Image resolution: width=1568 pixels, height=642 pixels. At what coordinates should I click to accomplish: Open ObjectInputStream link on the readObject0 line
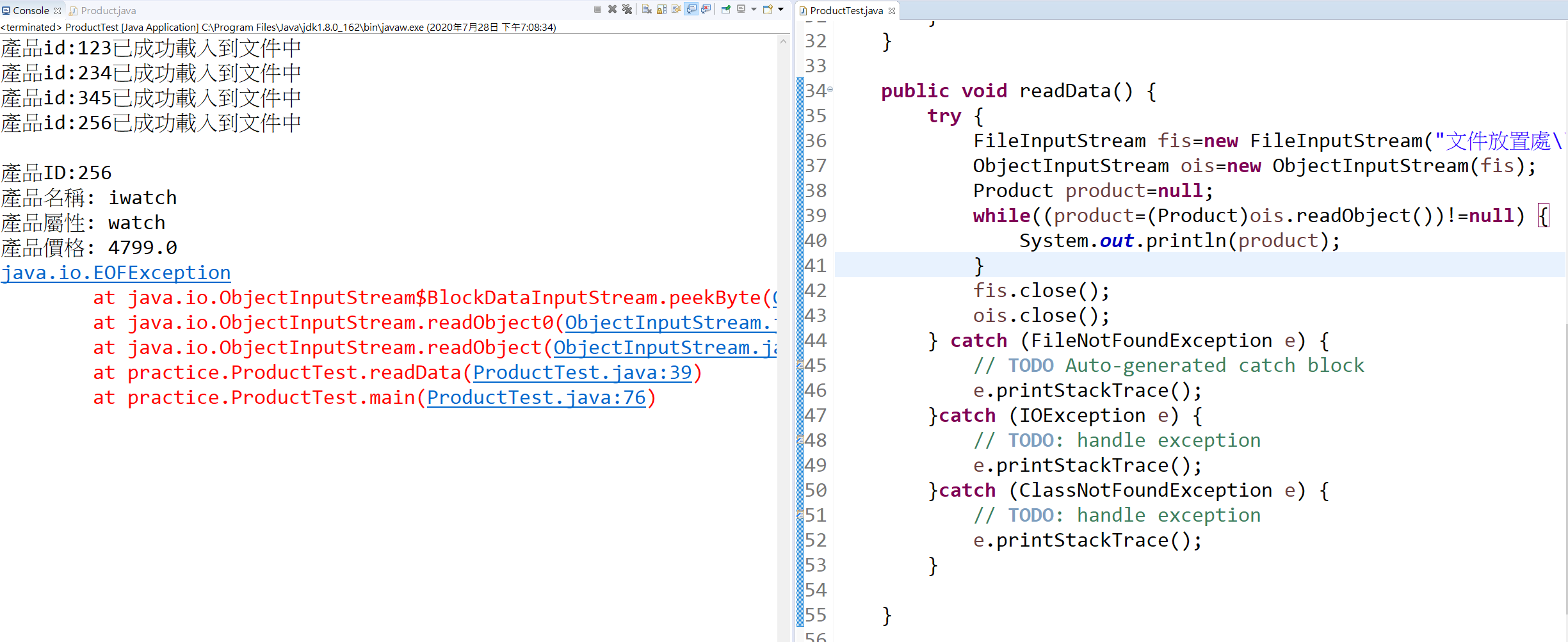670,323
